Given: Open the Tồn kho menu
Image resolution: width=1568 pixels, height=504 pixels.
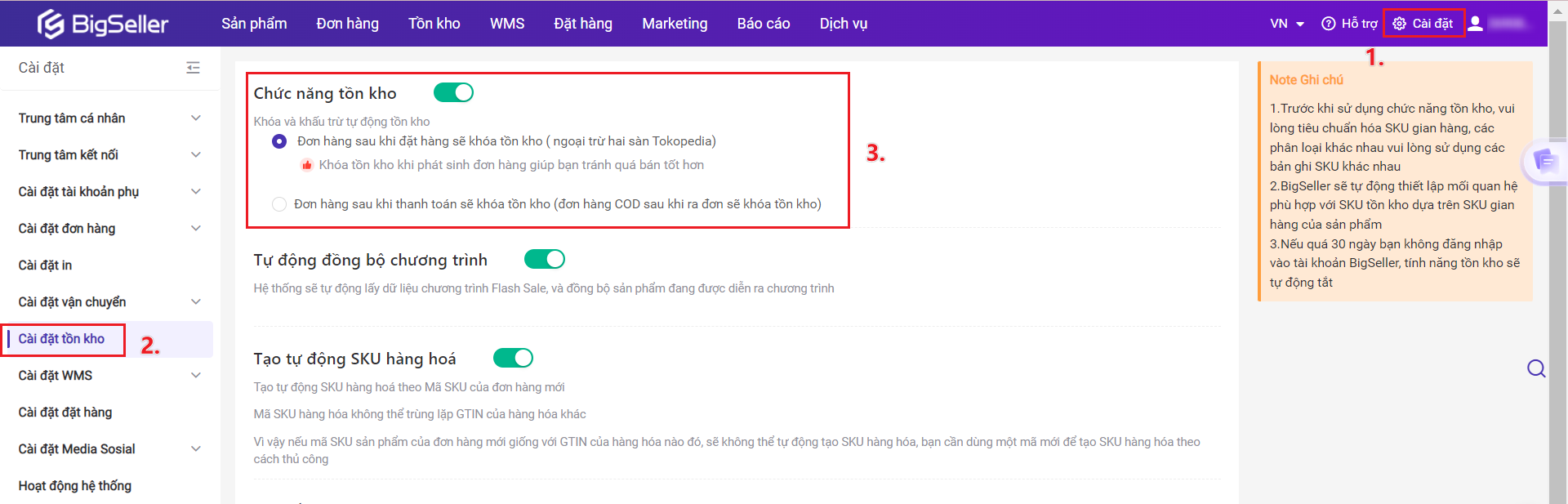Looking at the screenshot, I should 434,24.
